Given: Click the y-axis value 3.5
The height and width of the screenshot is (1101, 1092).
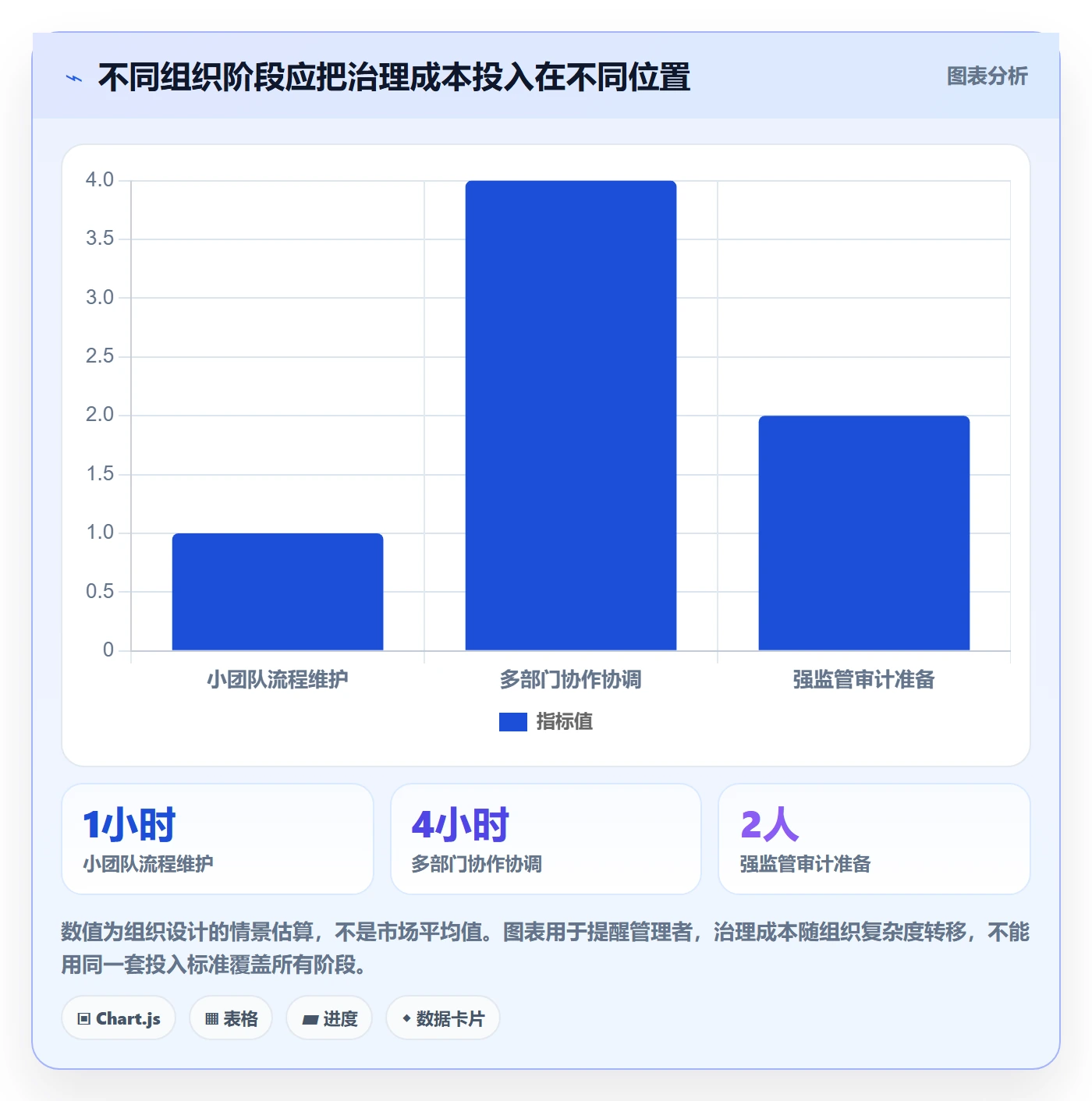Looking at the screenshot, I should tap(100, 239).
